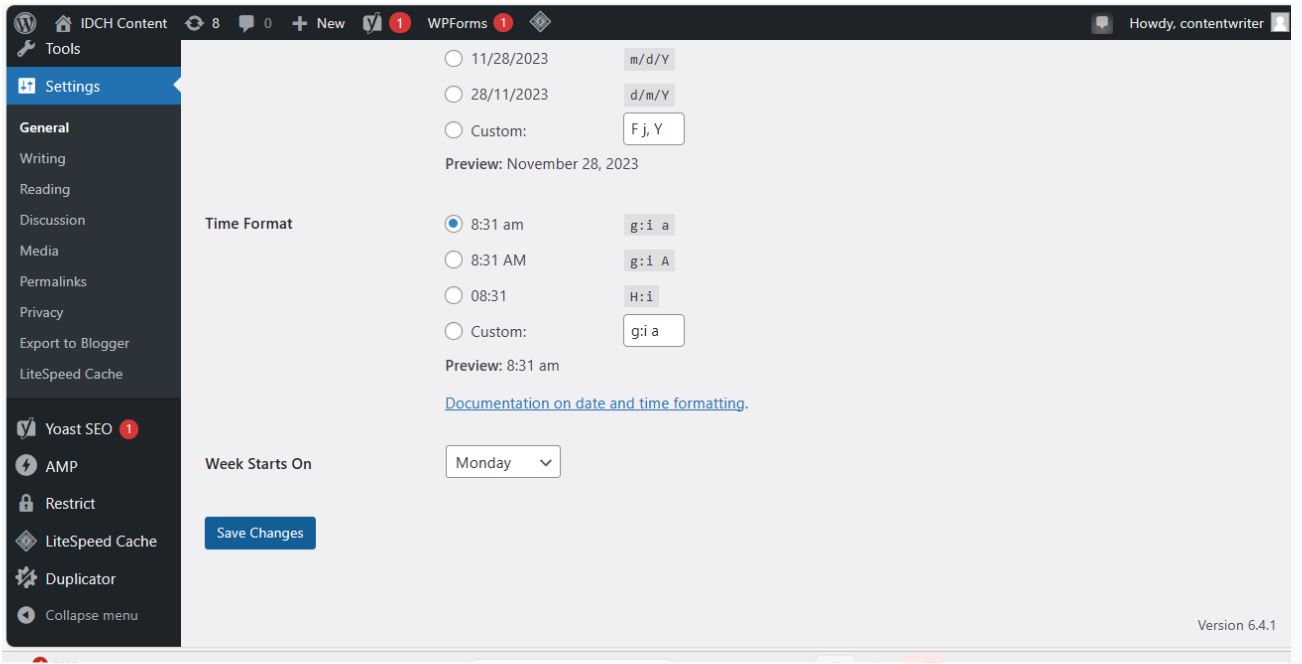Screen dimensions: 1302x664
Task: Select the 08:31 24-hour time format
Action: click(453, 294)
